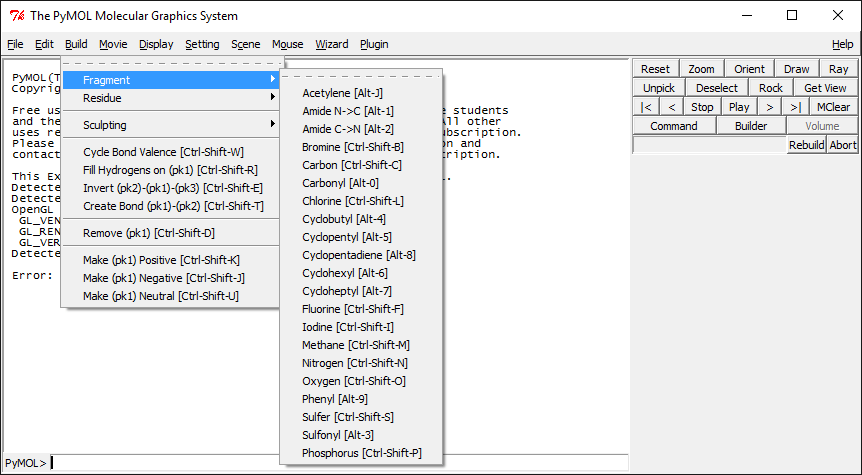862x475 pixels.
Task: Click the Orient button
Action: (x=749, y=69)
